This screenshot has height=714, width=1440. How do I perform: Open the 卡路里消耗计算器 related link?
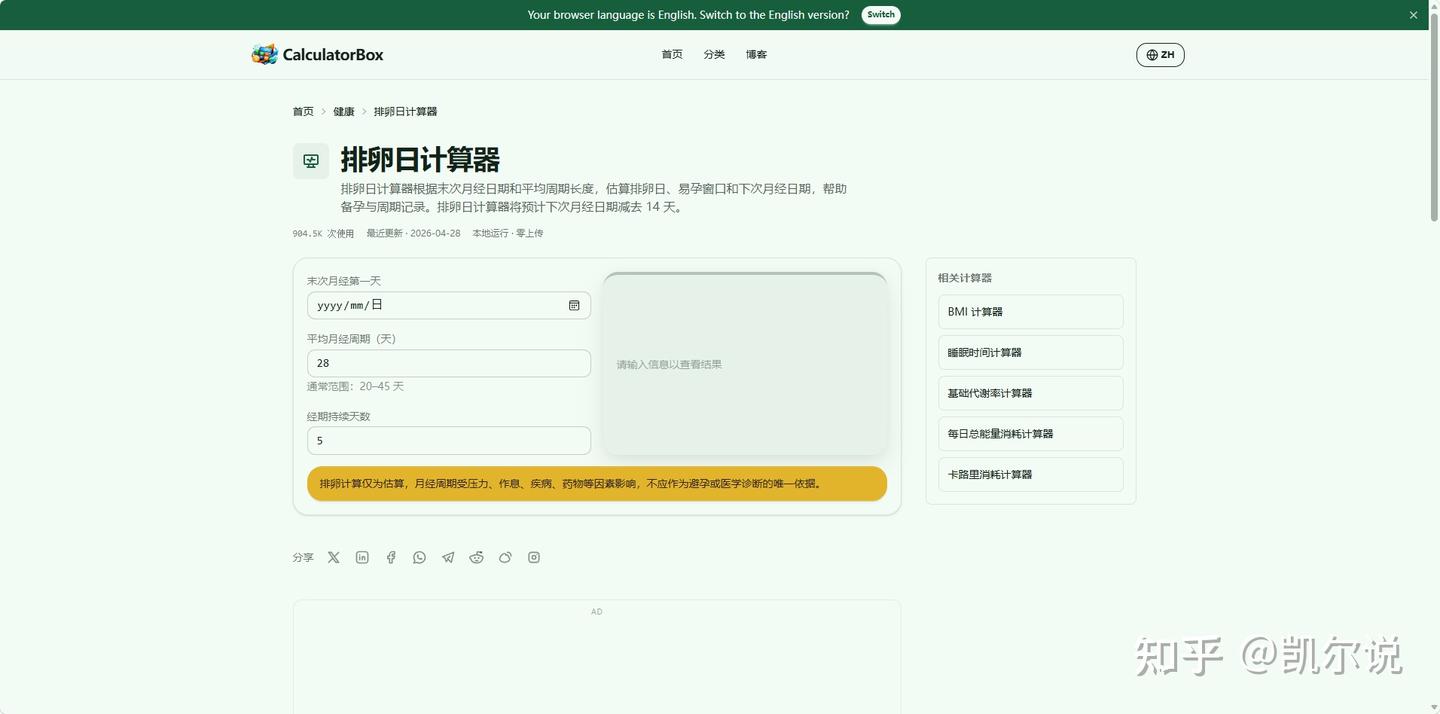pyautogui.click(x=1030, y=475)
